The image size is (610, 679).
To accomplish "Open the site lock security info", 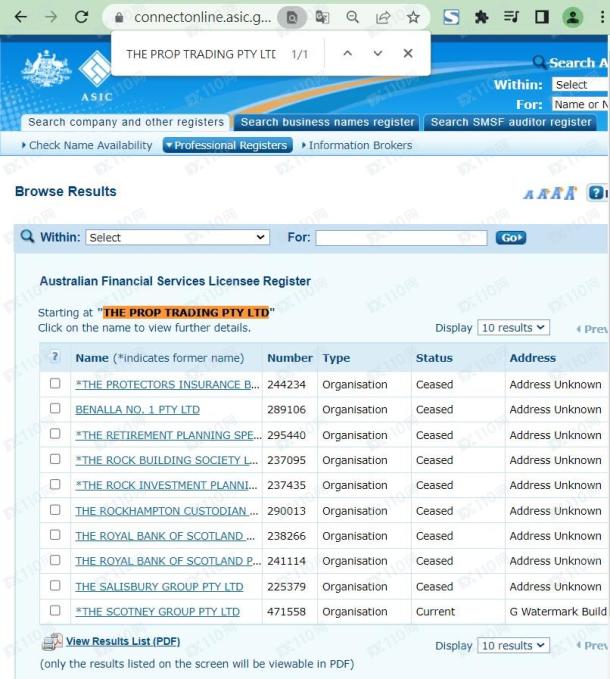I will coord(119,17).
